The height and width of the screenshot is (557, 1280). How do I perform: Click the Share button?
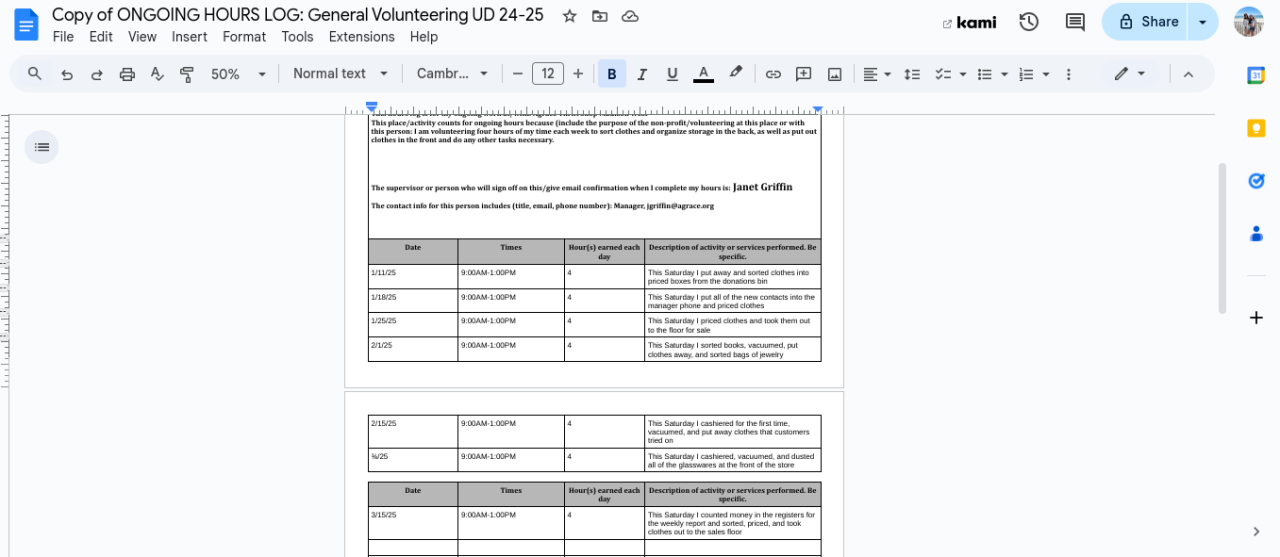click(1146, 22)
